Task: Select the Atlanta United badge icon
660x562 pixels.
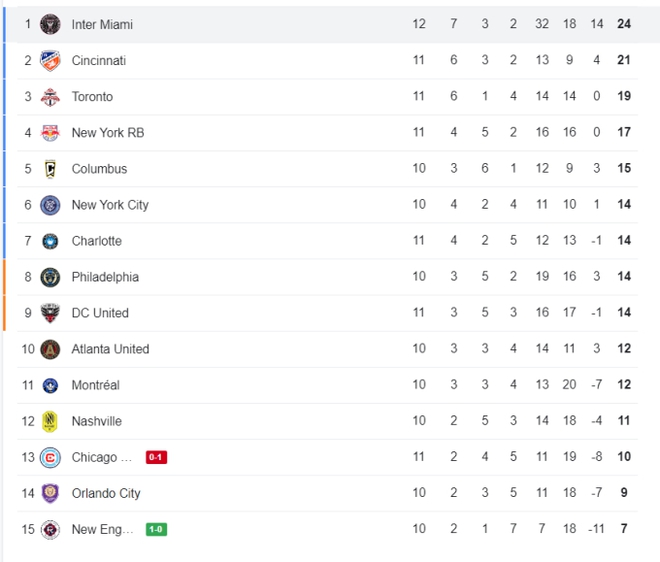Action: tap(50, 349)
